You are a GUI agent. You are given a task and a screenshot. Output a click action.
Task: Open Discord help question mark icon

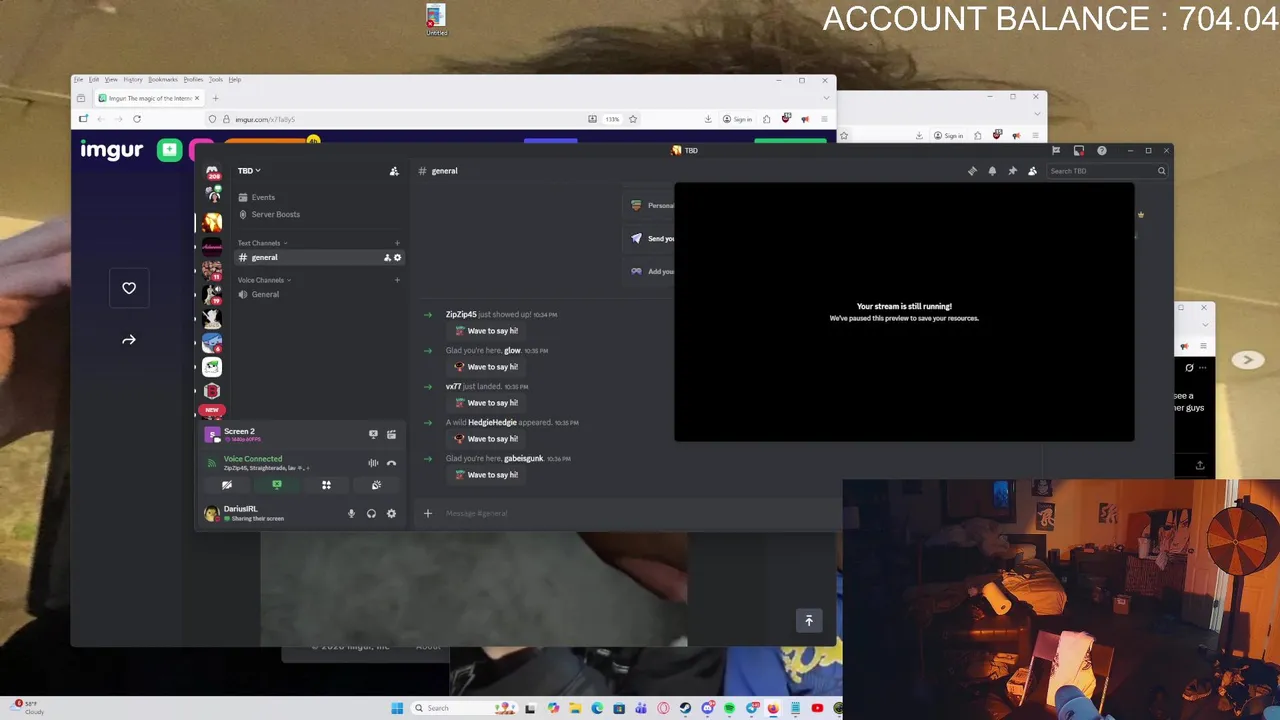(x=1101, y=151)
